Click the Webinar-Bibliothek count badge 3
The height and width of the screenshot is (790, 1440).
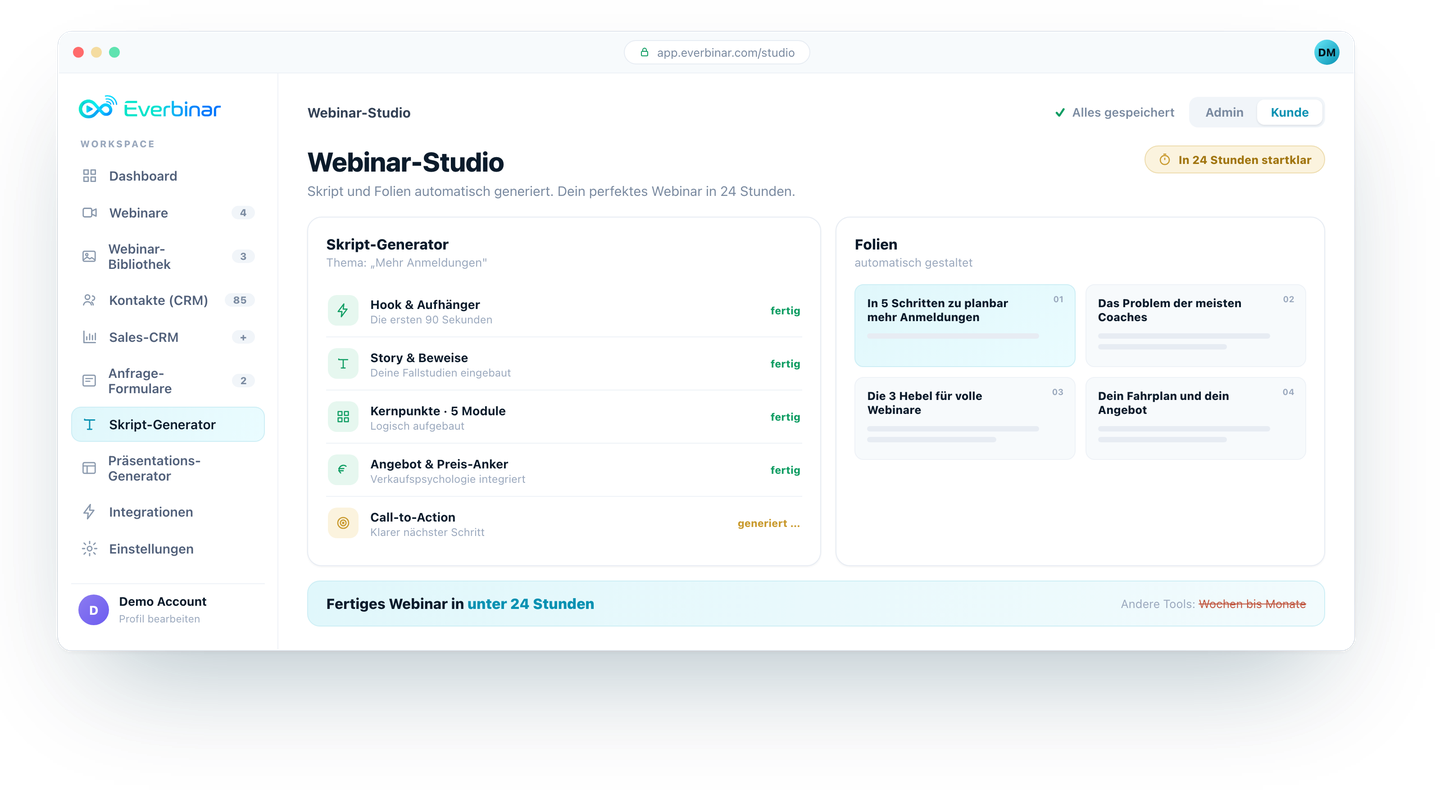point(243,257)
